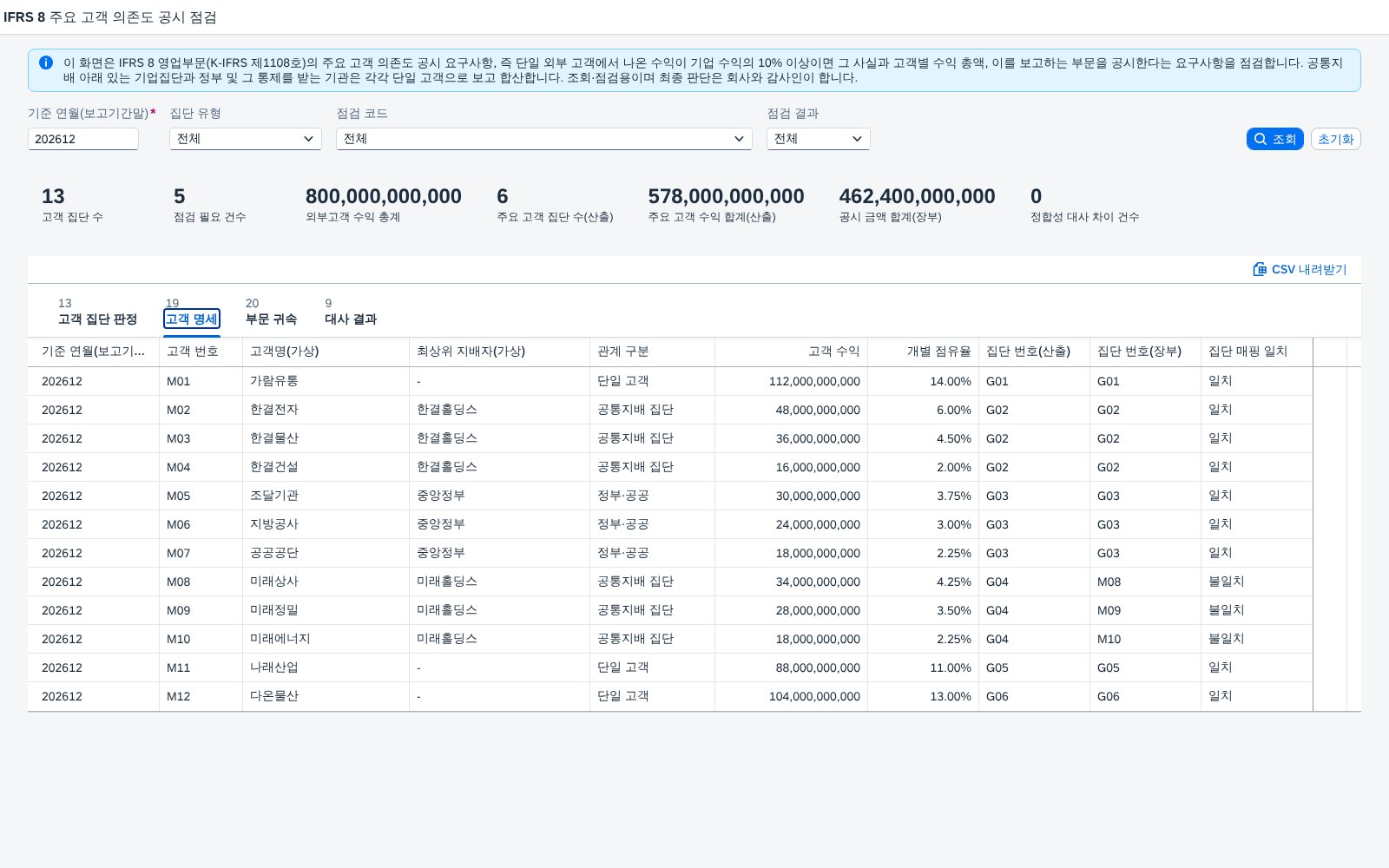The height and width of the screenshot is (868, 1389).
Task: Click the 조달기관 customer cell
Action: [274, 496]
